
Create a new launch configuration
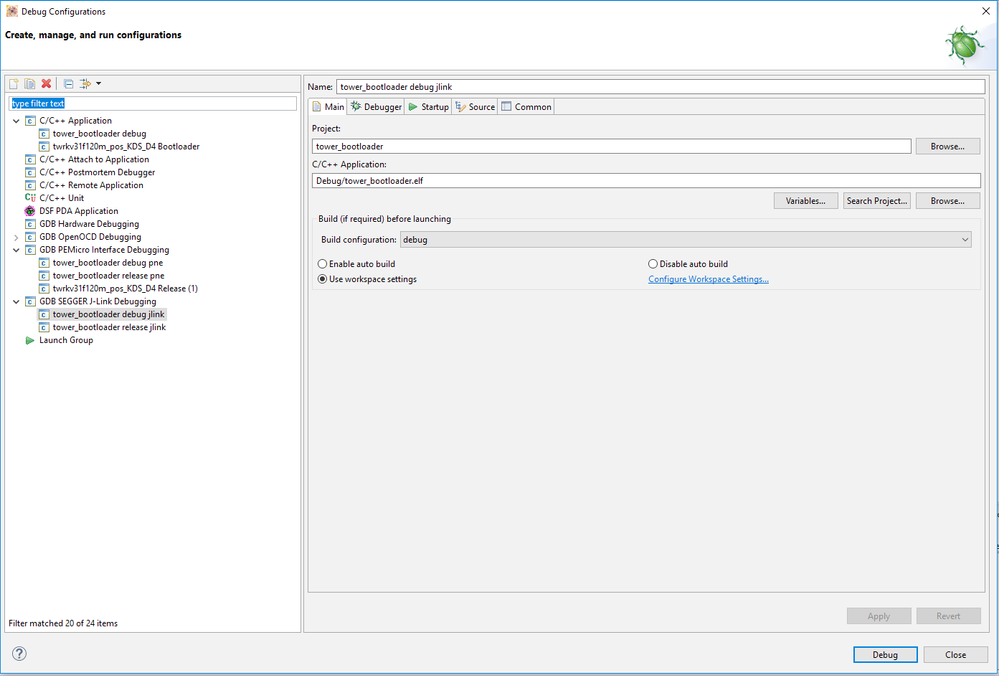pyautogui.click(x=13, y=83)
